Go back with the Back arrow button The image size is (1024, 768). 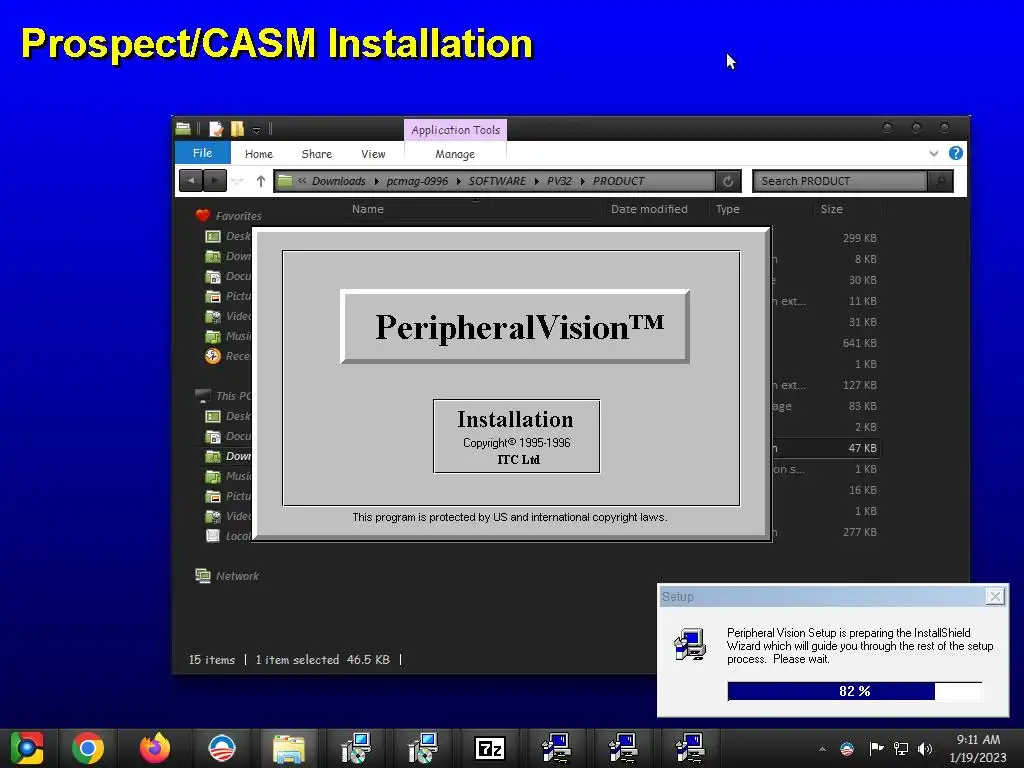(x=191, y=181)
